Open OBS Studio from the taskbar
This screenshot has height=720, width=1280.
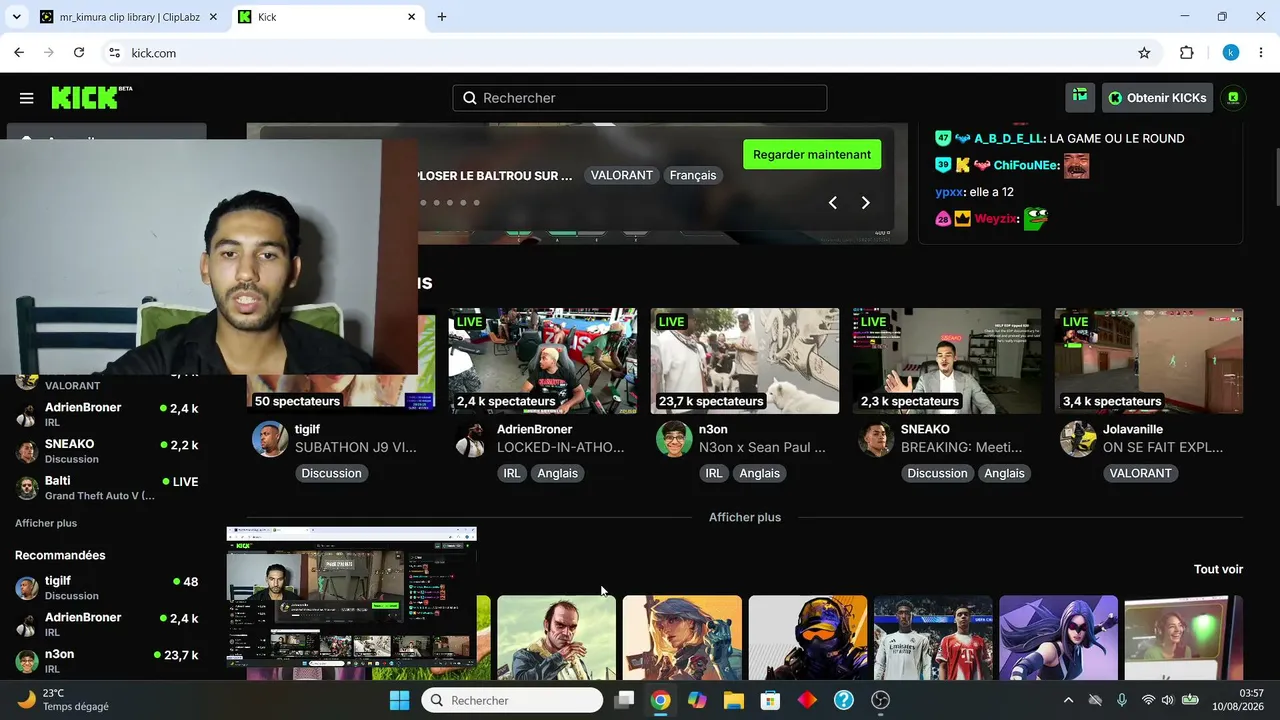point(881,700)
